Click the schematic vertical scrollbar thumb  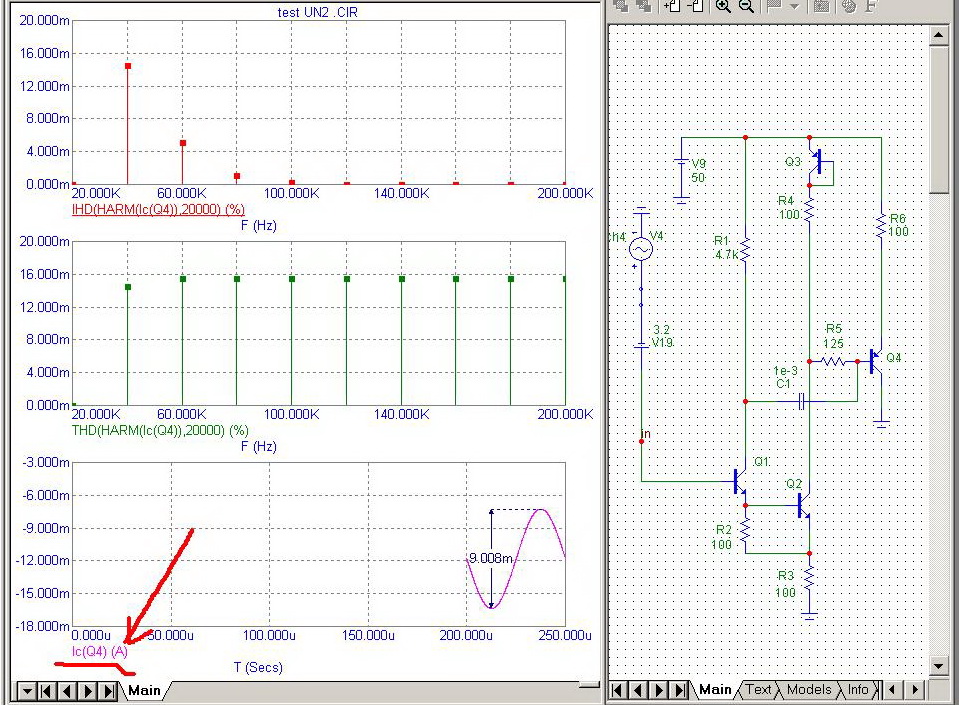(x=939, y=120)
